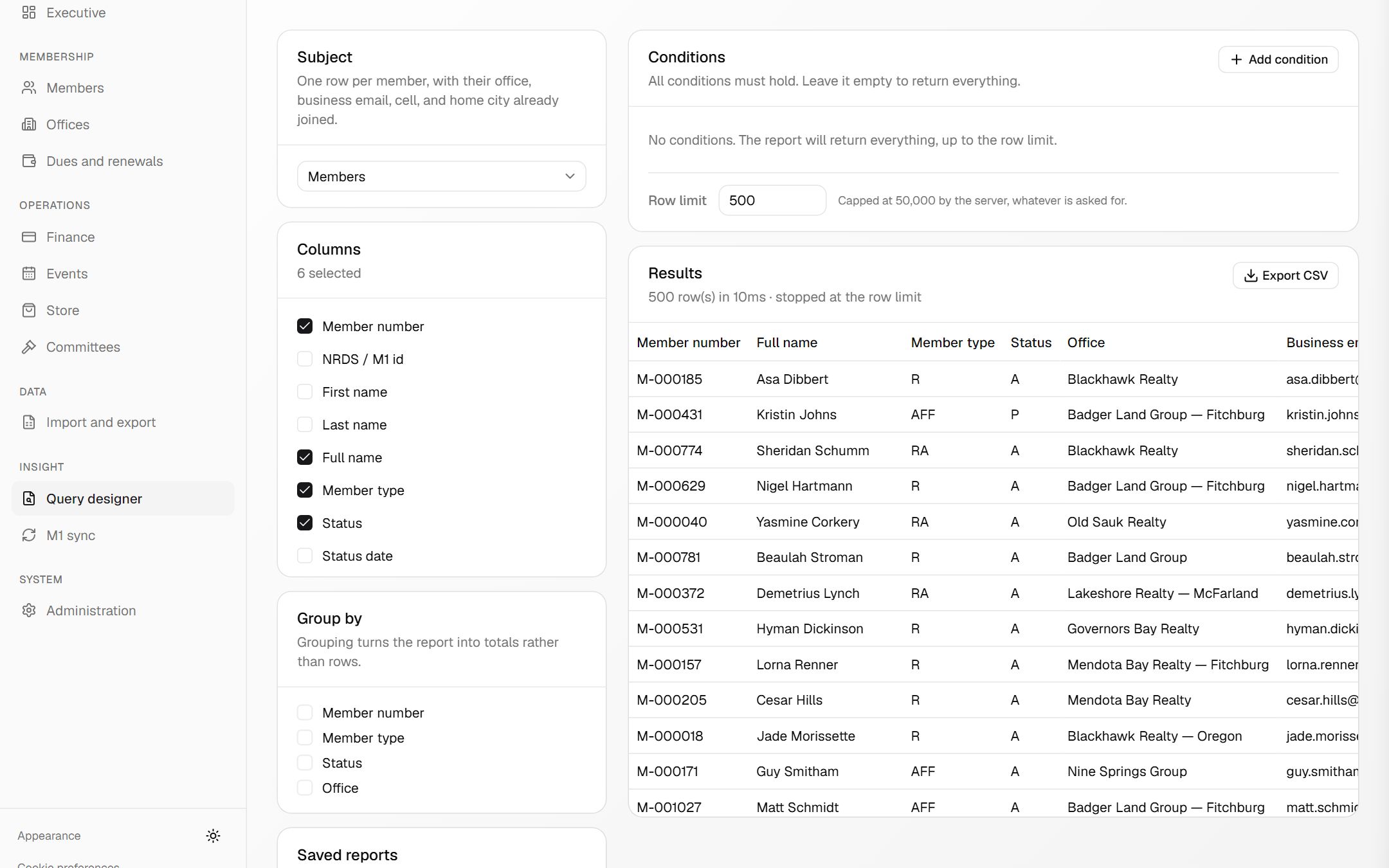Check the NRDS / M1 id column
1389x868 pixels.
point(305,359)
